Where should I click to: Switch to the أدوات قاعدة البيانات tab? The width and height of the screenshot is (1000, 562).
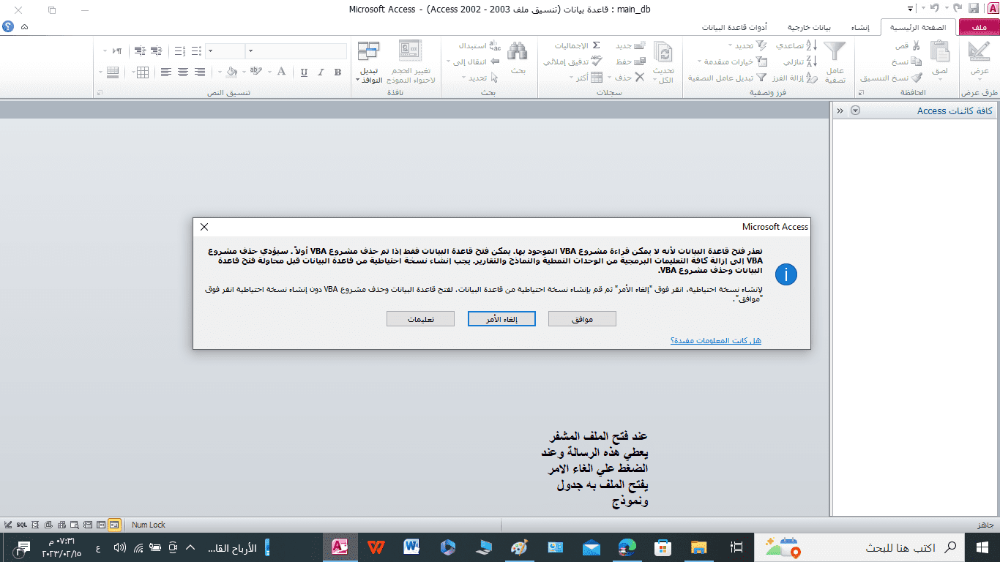click(734, 27)
